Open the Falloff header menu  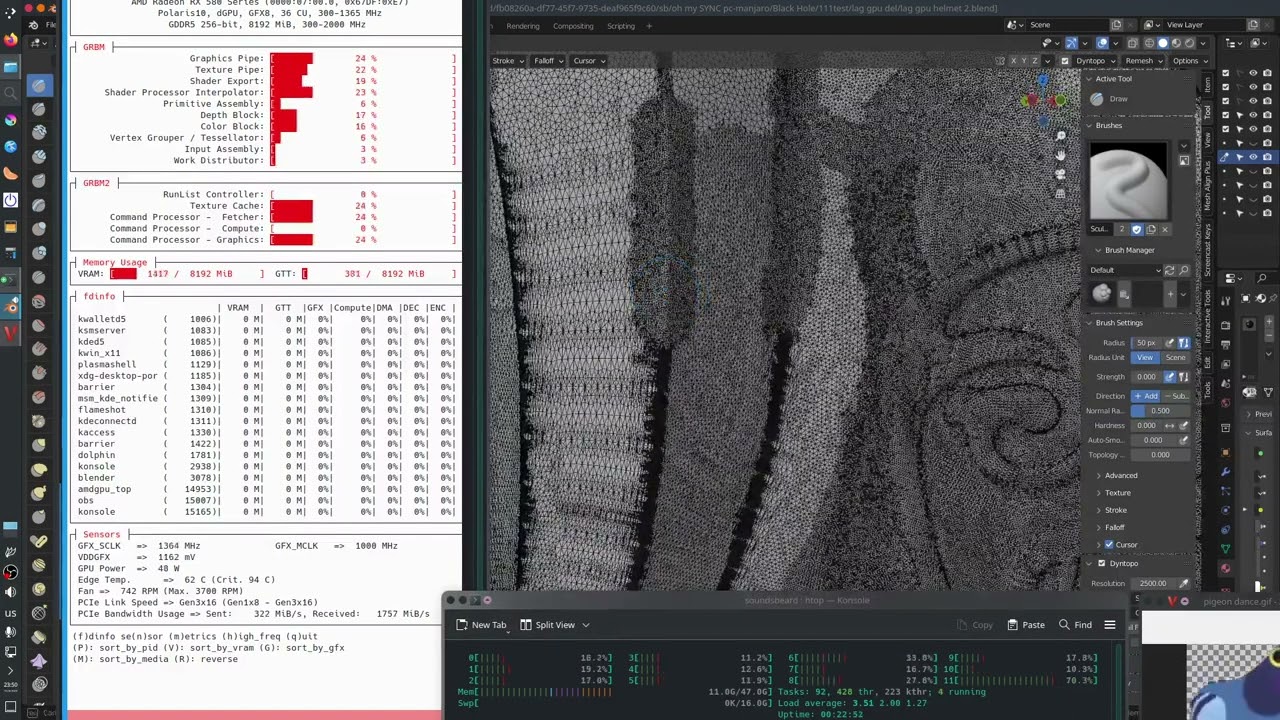coord(548,61)
